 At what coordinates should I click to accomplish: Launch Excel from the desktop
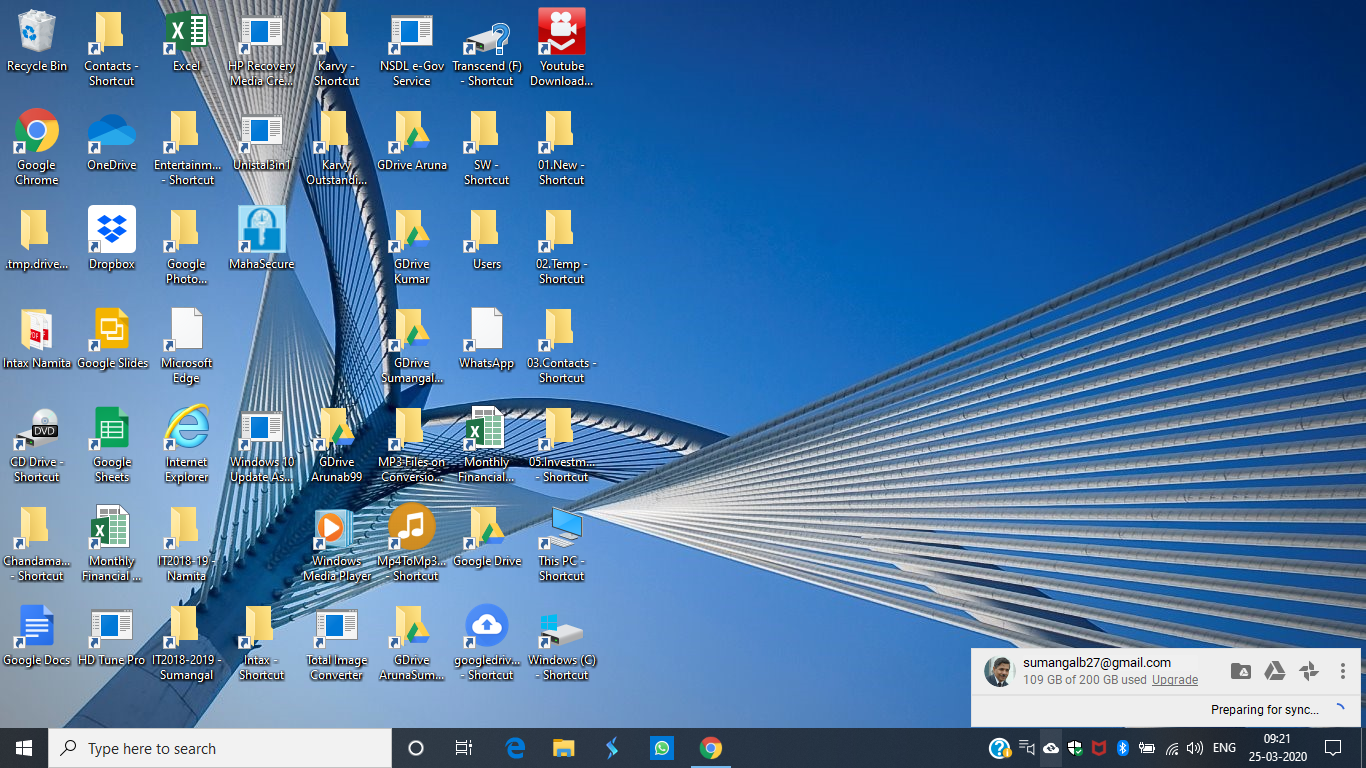pyautogui.click(x=186, y=41)
